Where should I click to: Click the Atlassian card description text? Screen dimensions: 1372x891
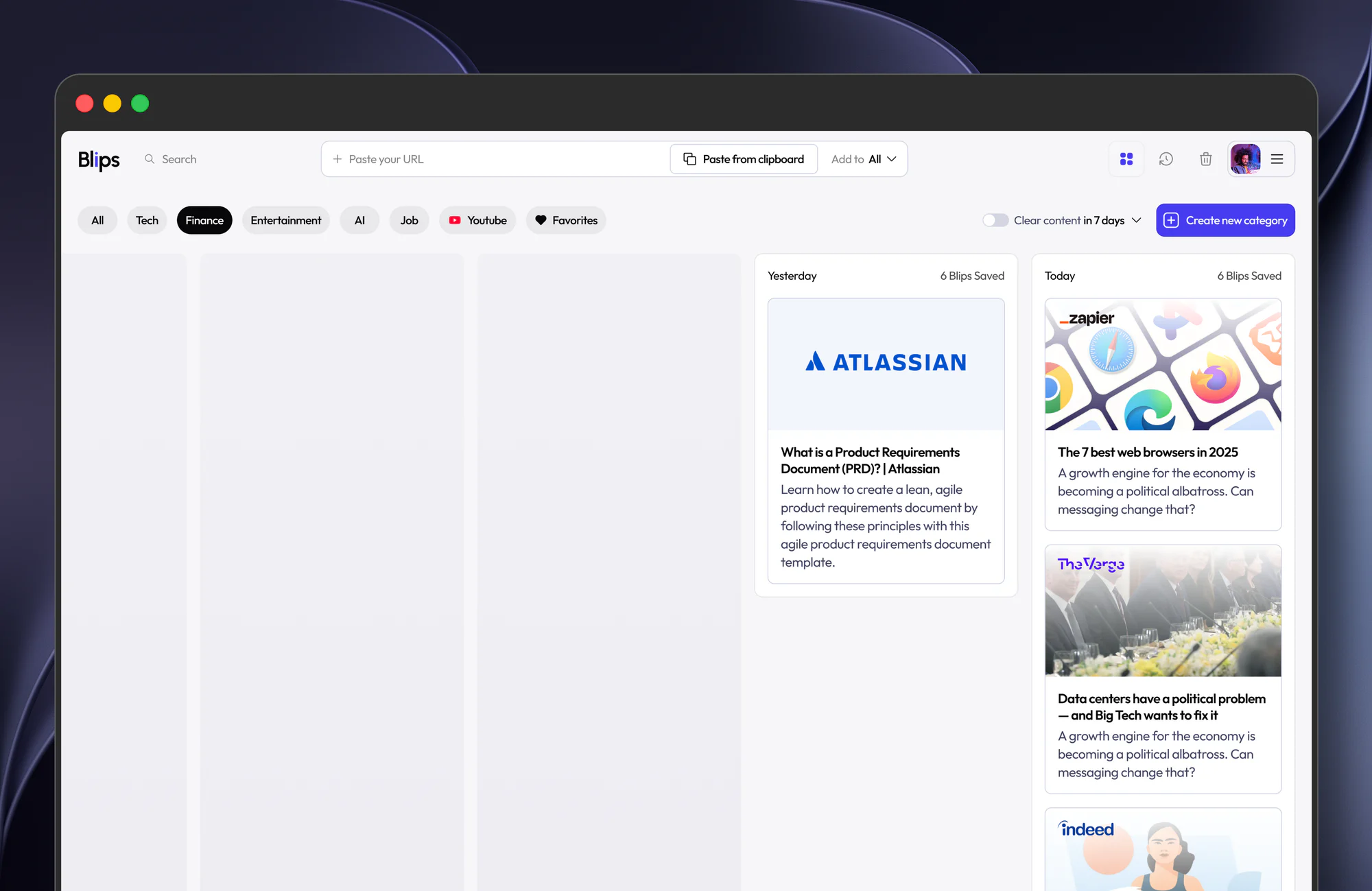(886, 526)
